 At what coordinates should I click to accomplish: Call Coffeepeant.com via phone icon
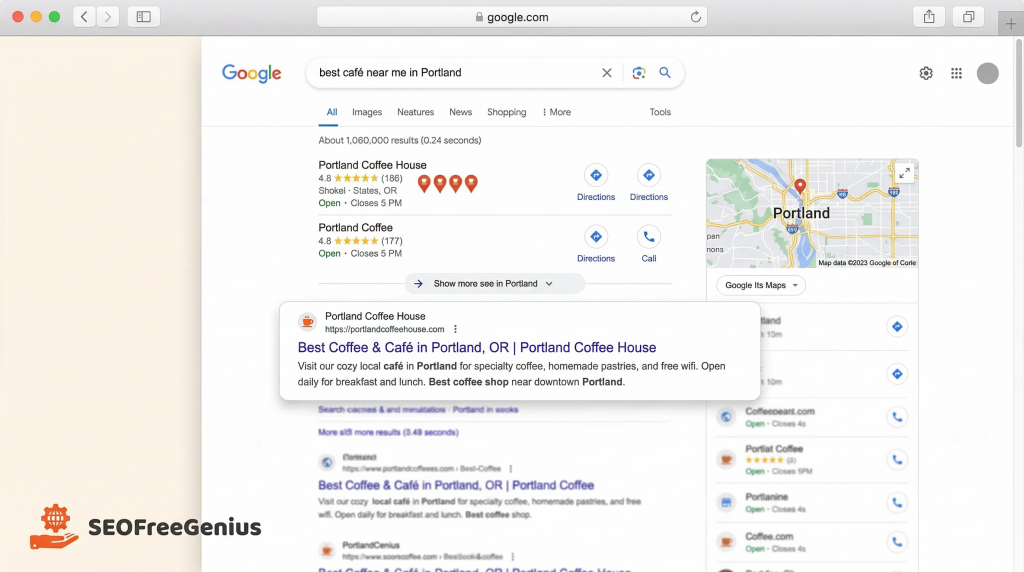coord(897,417)
